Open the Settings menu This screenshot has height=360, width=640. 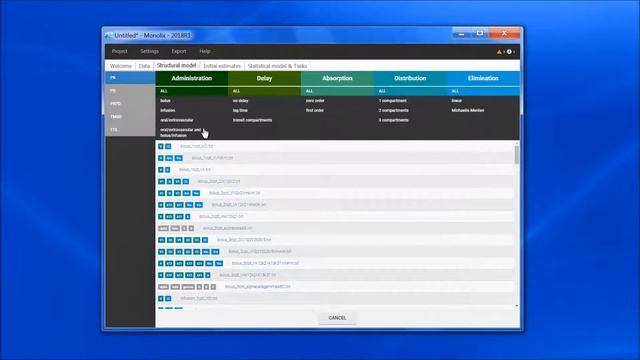(149, 51)
